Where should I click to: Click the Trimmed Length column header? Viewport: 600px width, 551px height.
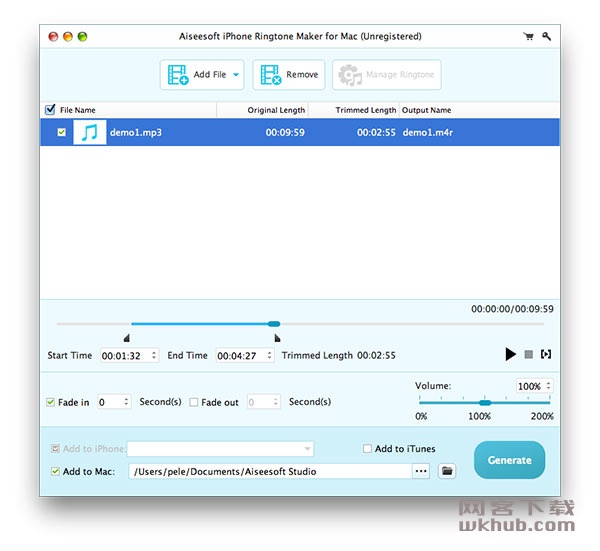(x=365, y=110)
